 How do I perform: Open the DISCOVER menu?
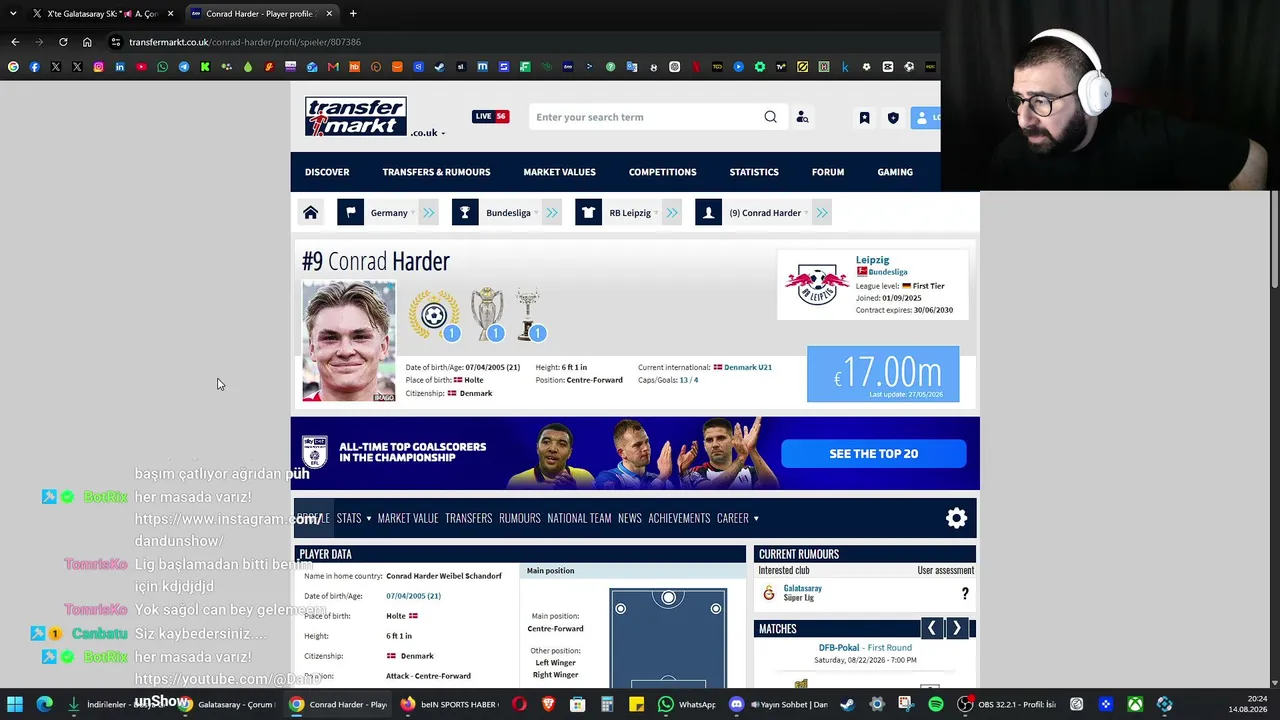coord(327,172)
